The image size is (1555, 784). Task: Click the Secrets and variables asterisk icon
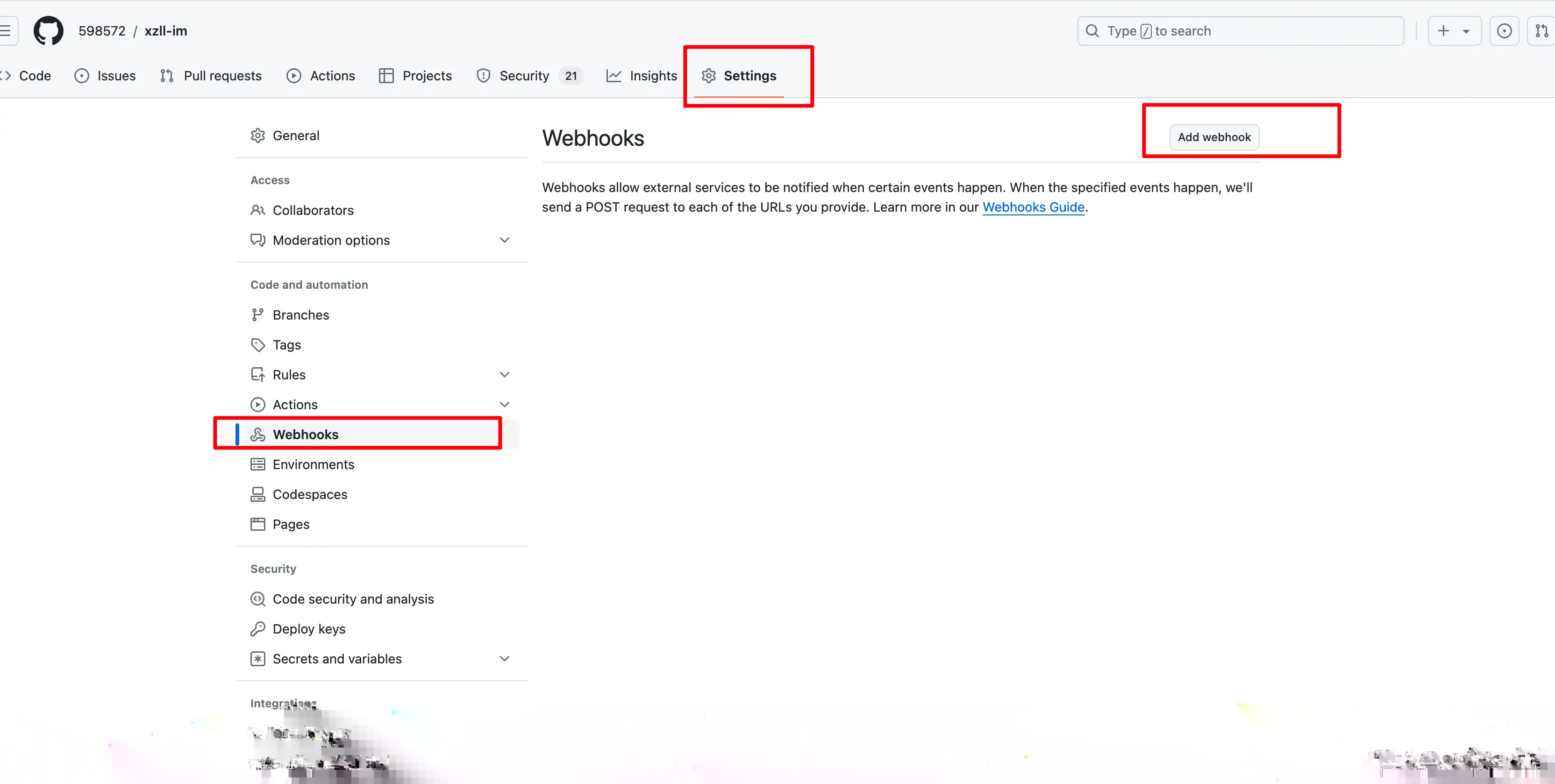click(258, 658)
